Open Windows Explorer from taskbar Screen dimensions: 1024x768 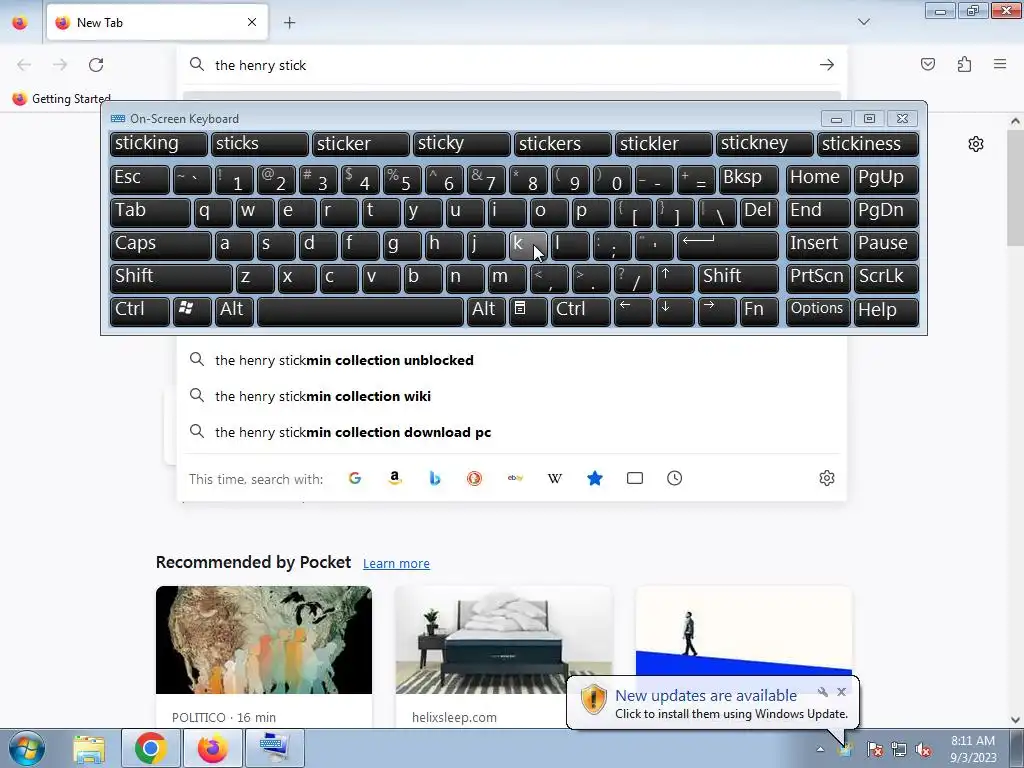click(x=89, y=748)
